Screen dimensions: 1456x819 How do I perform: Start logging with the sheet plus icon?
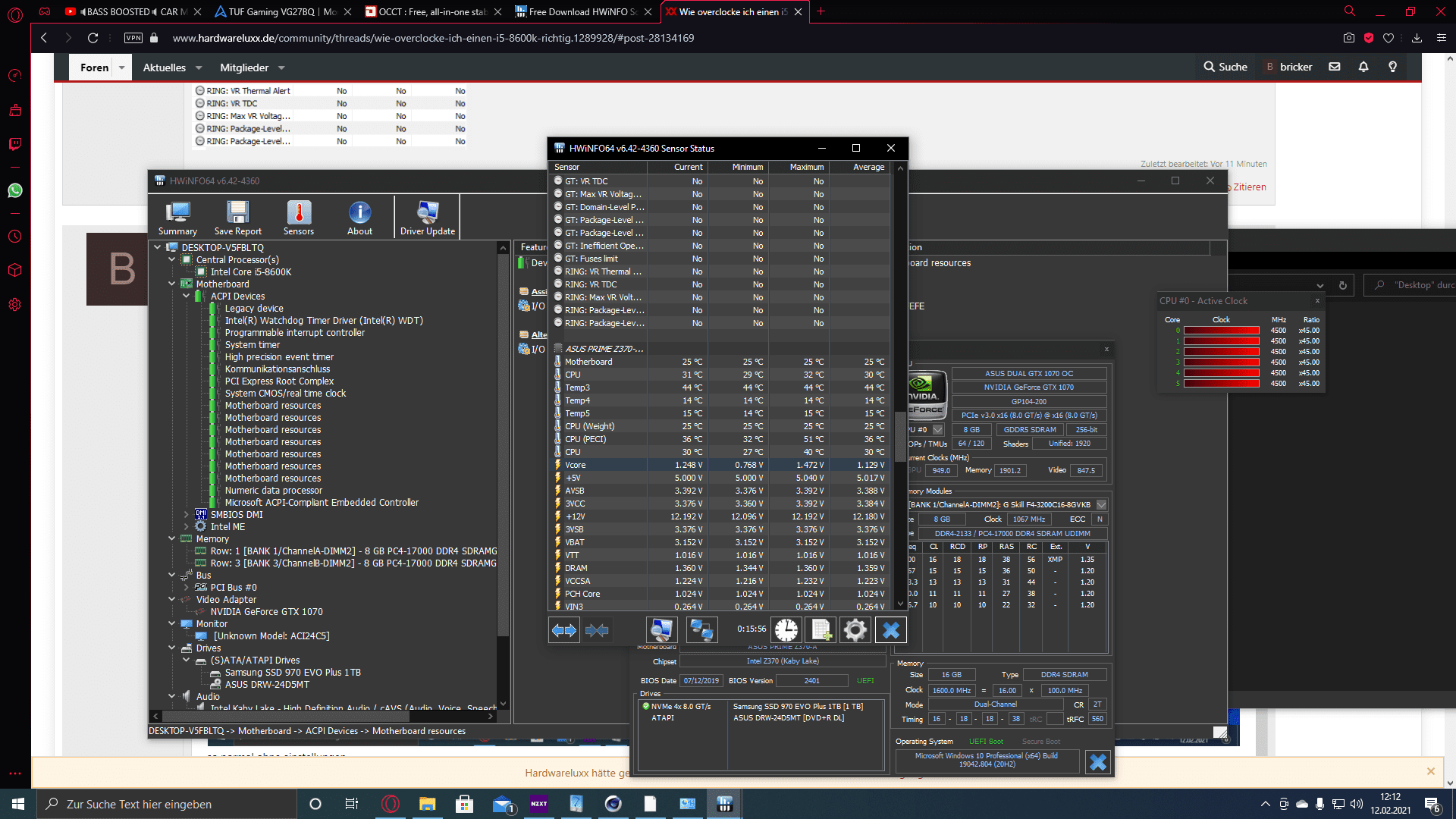[x=821, y=630]
